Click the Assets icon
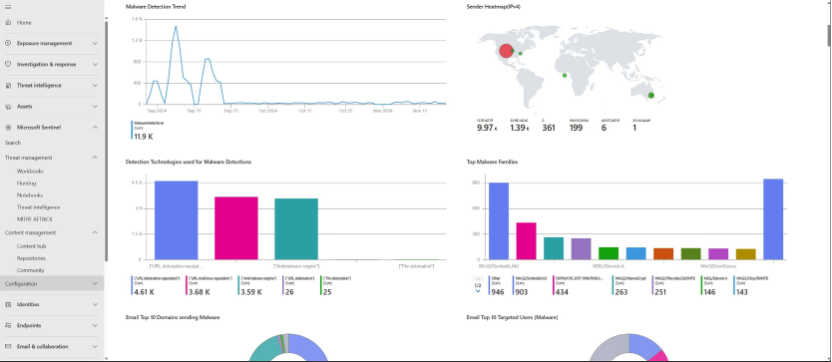832x362 pixels. click(x=8, y=107)
